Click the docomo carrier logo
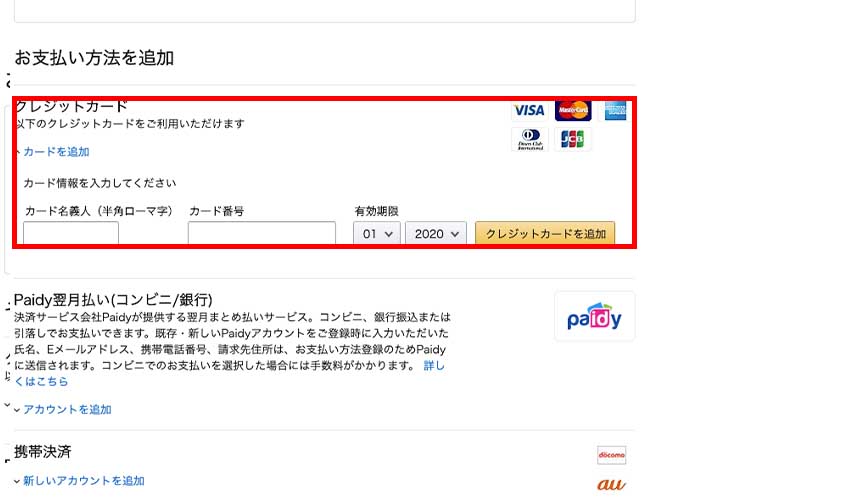 coord(611,455)
